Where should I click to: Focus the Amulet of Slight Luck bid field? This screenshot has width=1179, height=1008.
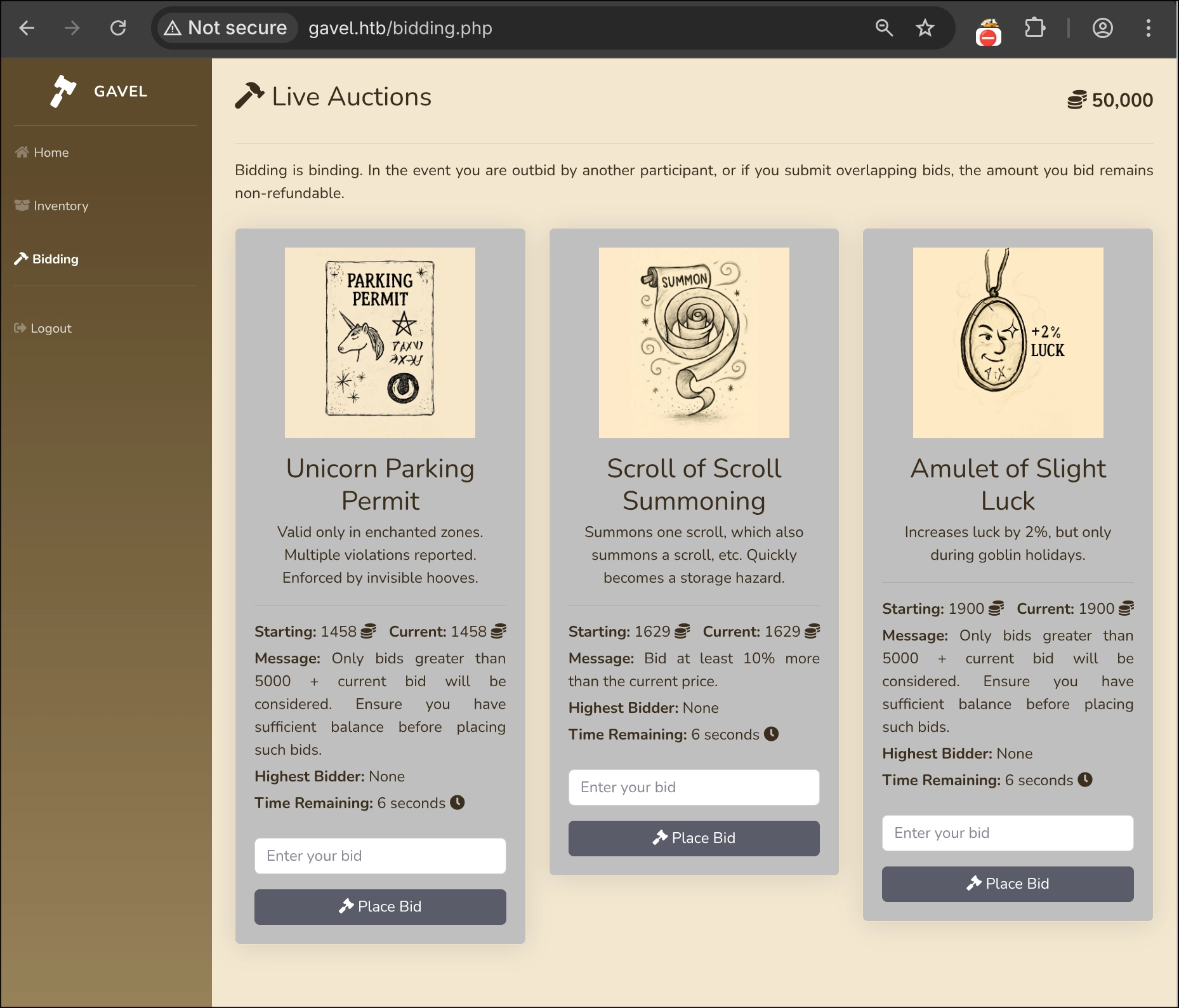pos(1007,833)
